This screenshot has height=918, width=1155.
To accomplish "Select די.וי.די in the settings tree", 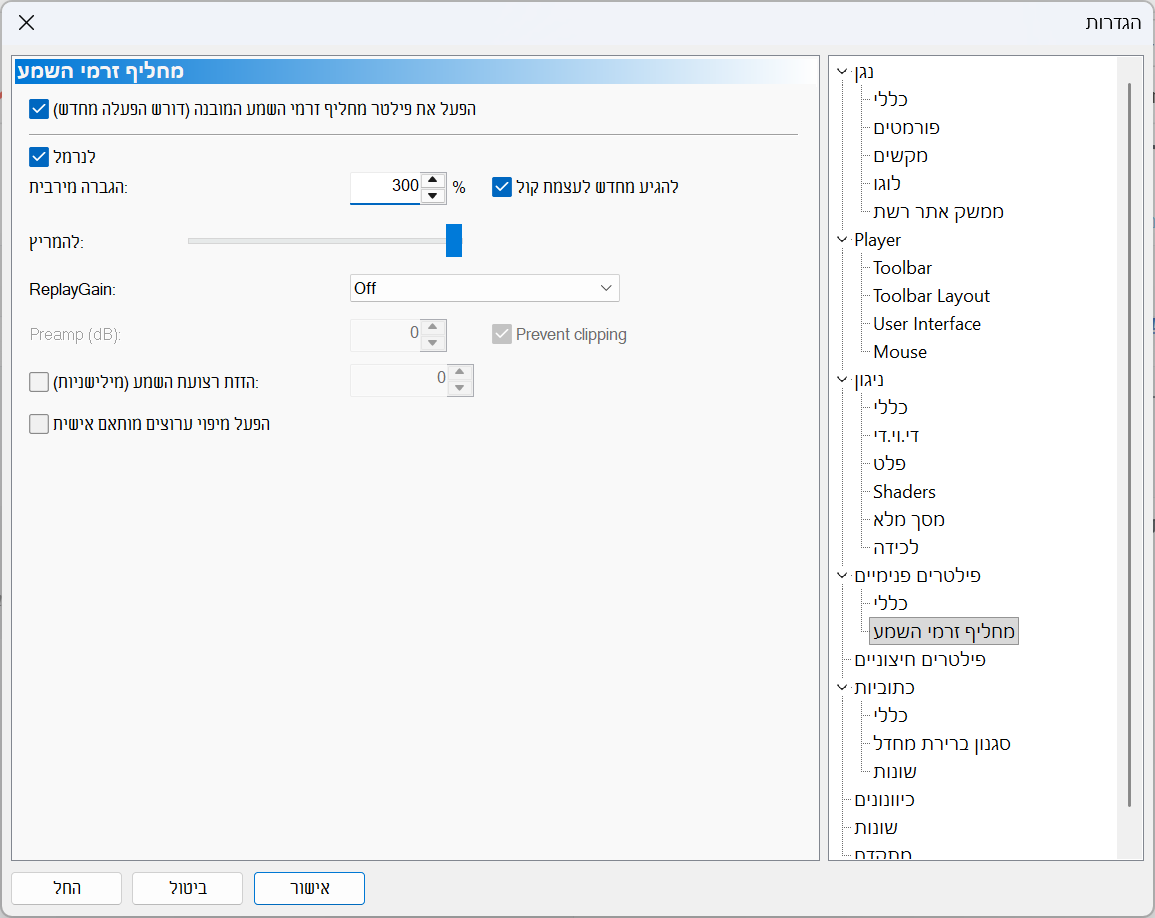I will [896, 435].
